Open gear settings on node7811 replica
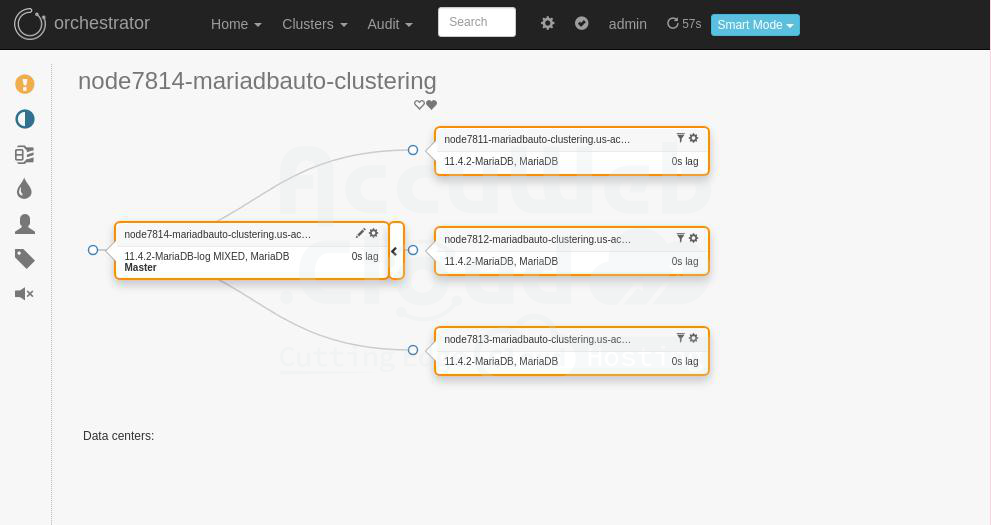 pos(693,138)
